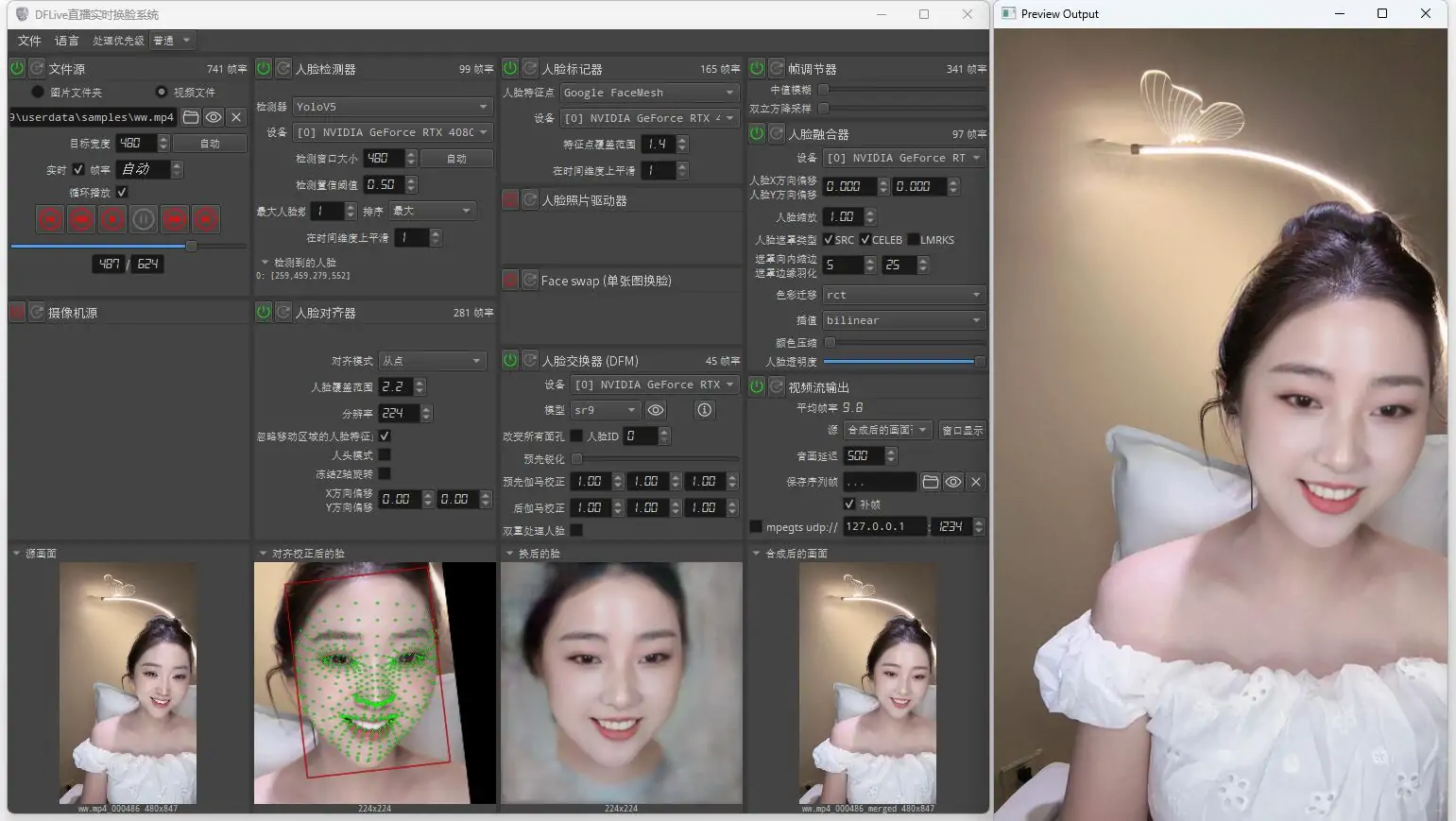The width and height of the screenshot is (1456, 821).
Task: Enable the LMRKS mask type checkbox
Action: tap(914, 240)
